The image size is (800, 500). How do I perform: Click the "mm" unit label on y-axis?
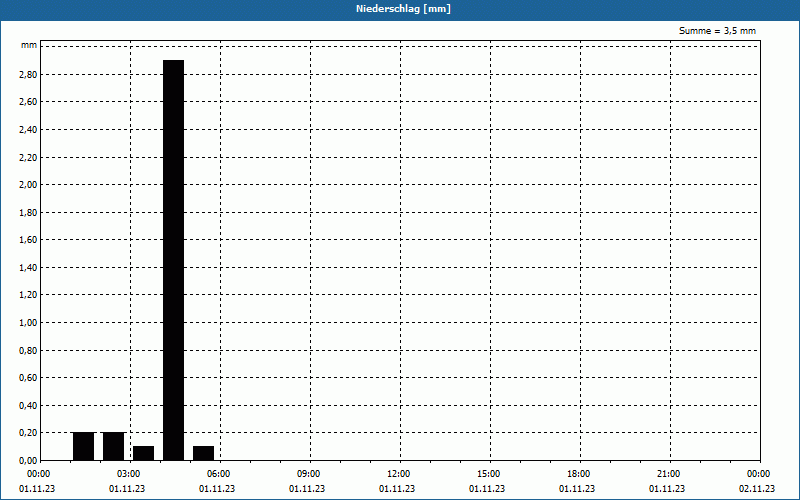click(x=29, y=45)
